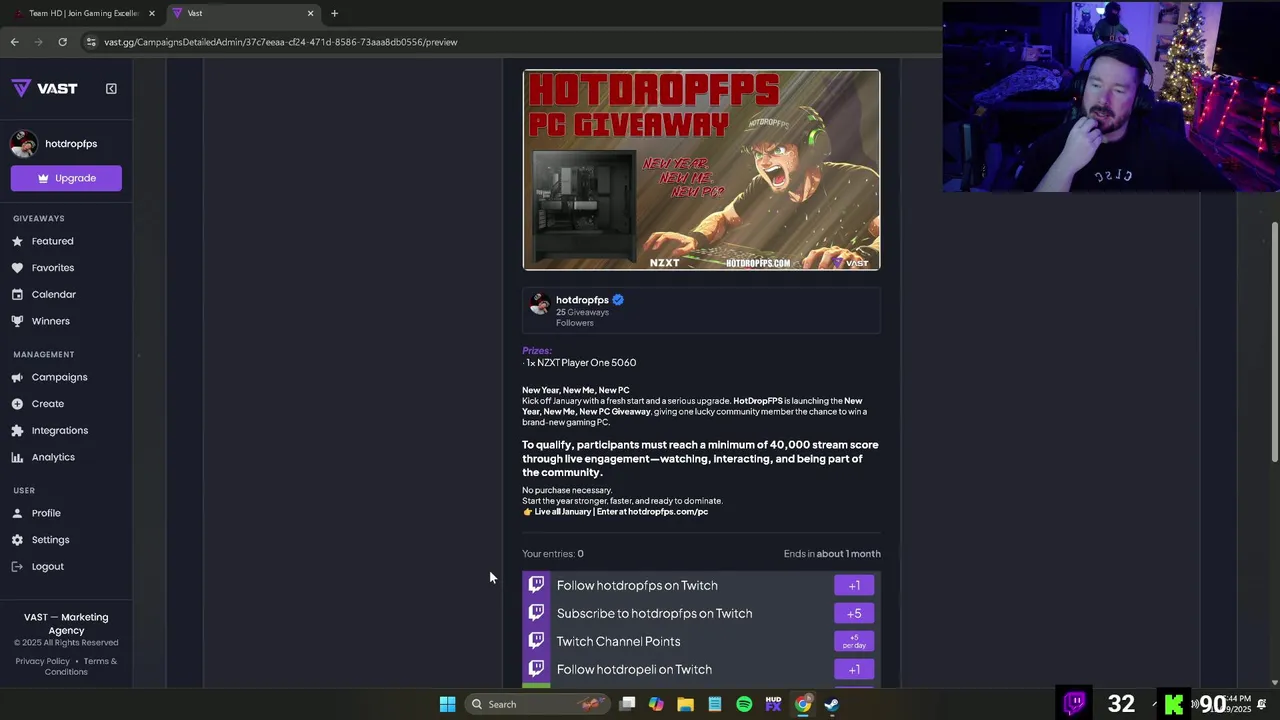1280x720 pixels.
Task: Click the Favorites heart icon
Action: point(17,268)
